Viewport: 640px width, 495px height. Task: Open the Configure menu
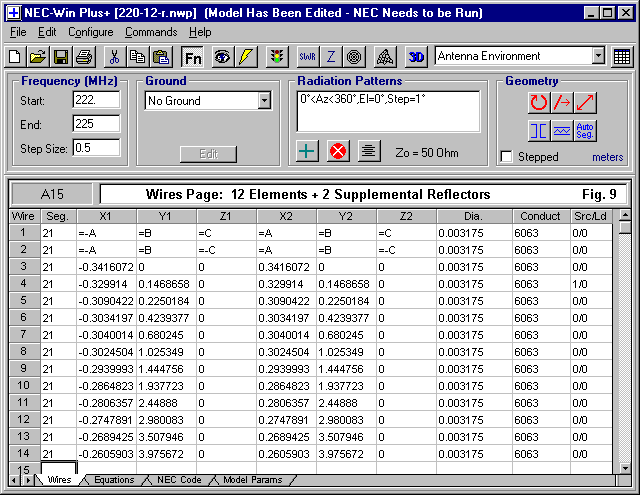click(x=90, y=32)
